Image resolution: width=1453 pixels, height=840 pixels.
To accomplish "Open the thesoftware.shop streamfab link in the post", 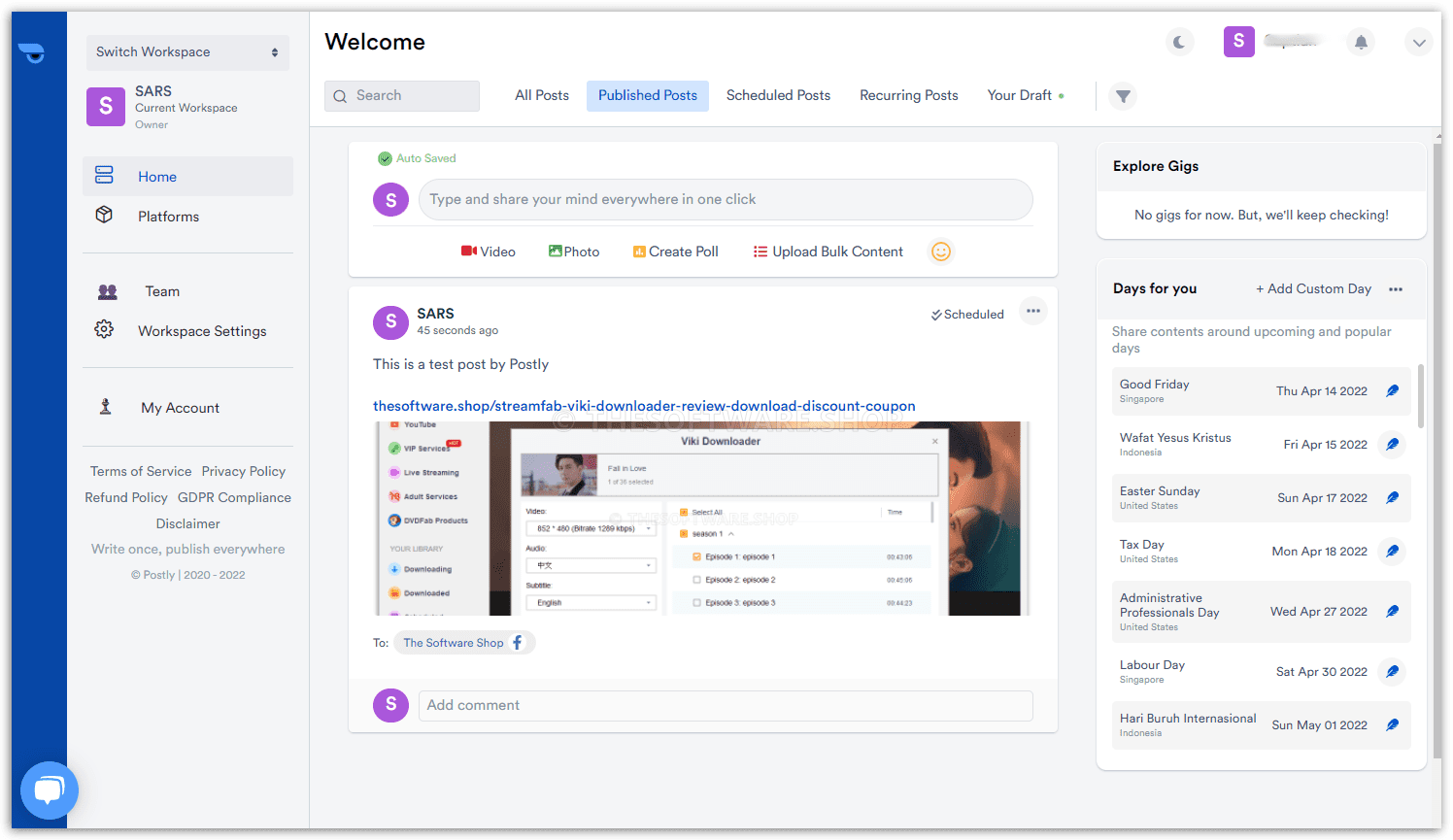I will [644, 406].
